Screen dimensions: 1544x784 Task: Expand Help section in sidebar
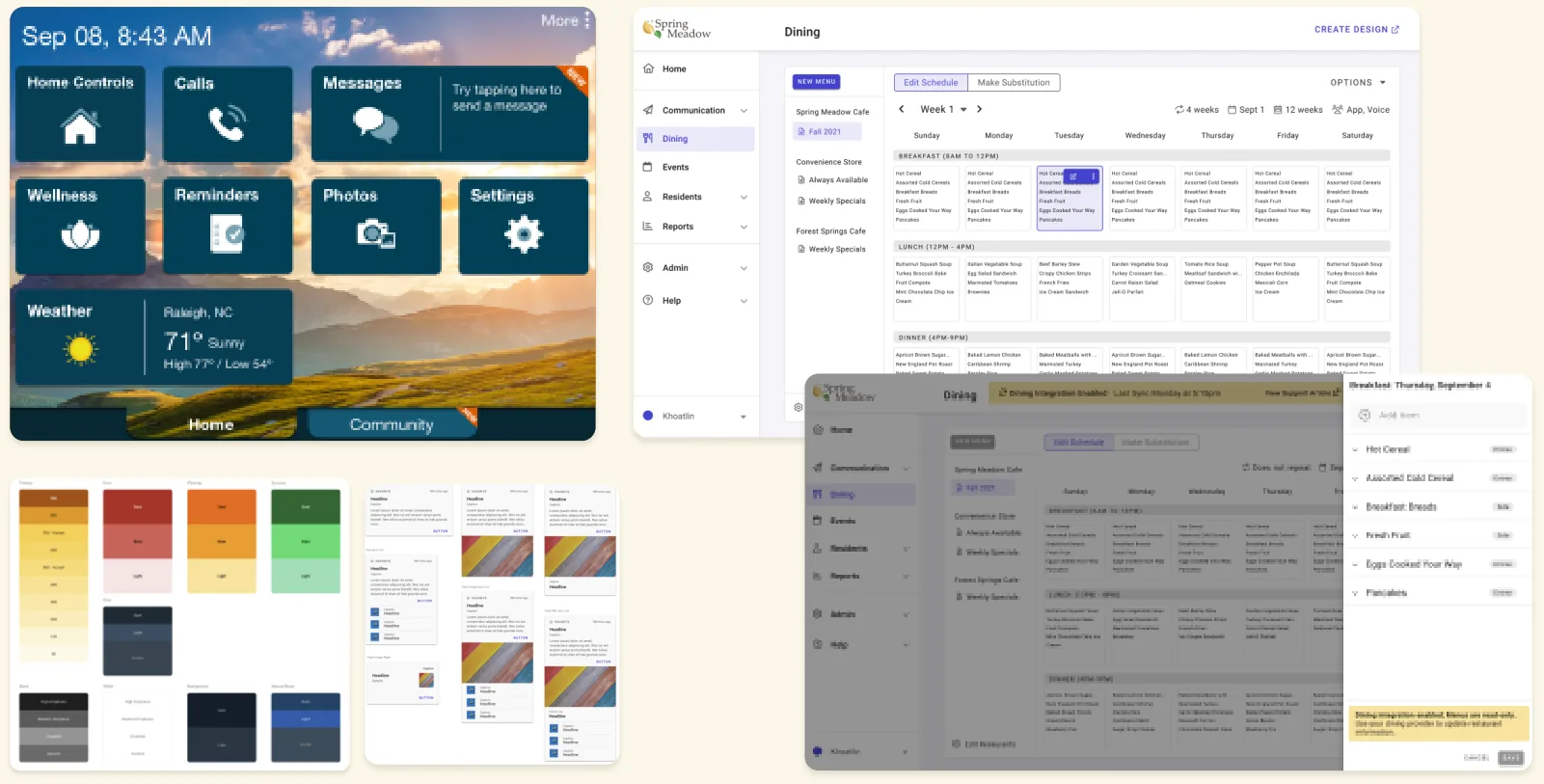coord(744,301)
